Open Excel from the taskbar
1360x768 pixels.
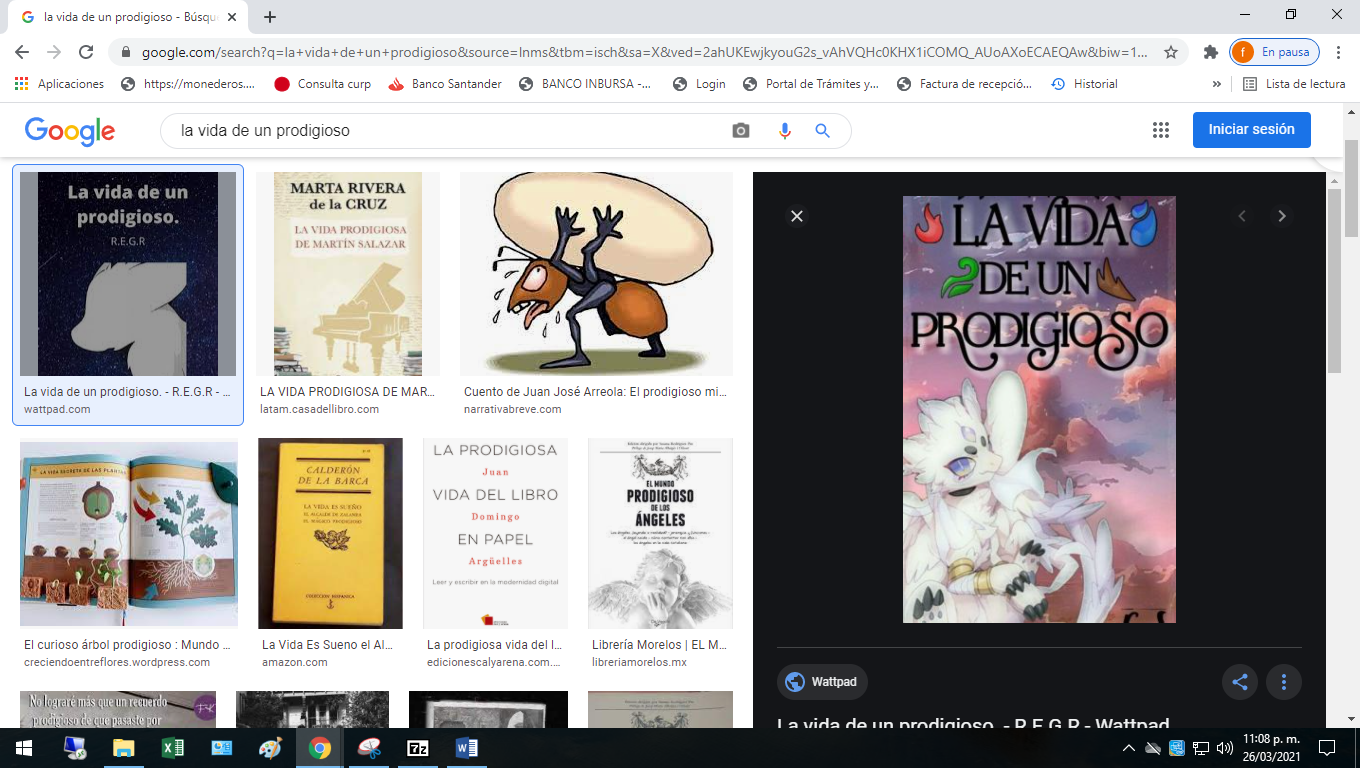pos(172,747)
